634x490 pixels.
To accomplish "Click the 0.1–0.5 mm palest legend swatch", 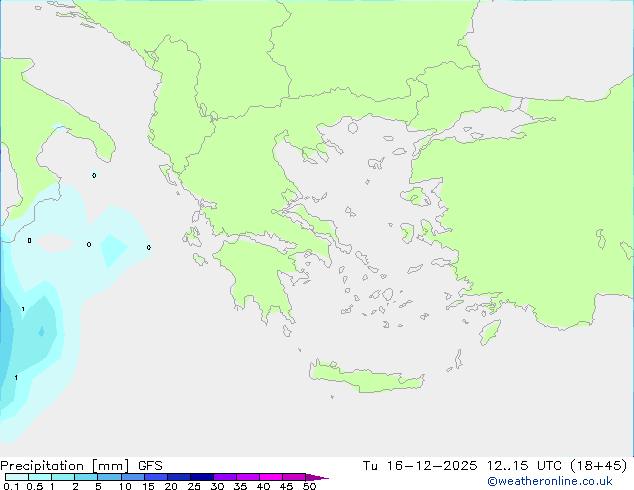I will tap(17, 477).
